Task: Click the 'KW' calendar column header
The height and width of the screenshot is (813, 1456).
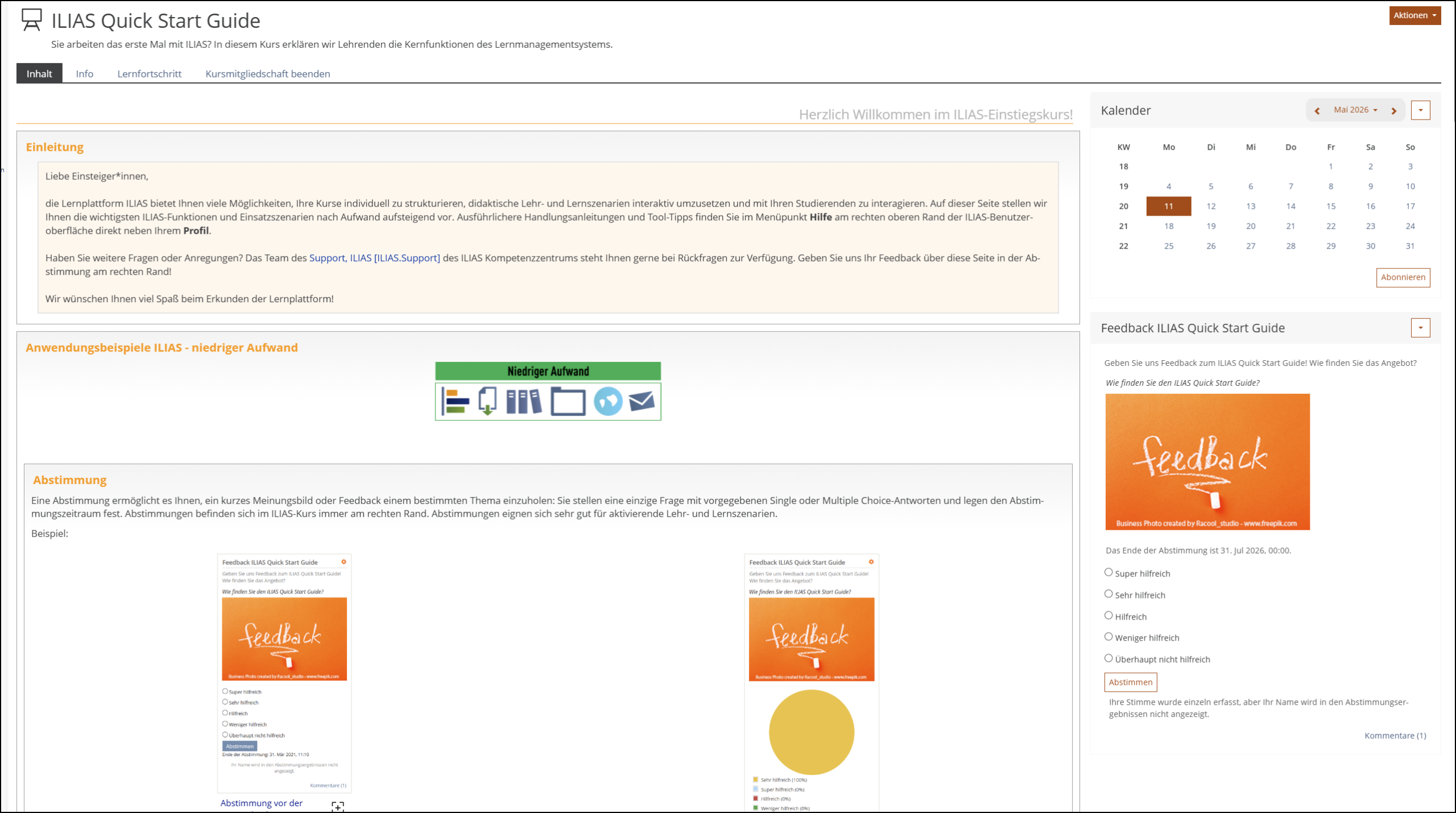Action: (x=1124, y=147)
